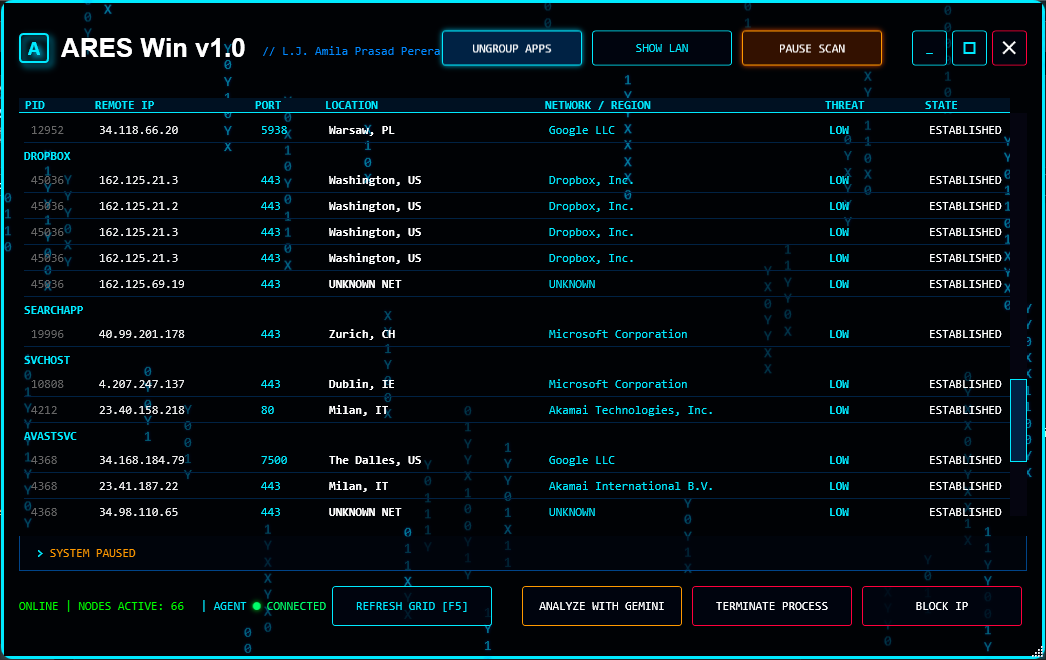Viewport: 1046px width, 660px height.
Task: Click the Pause Scan button
Action: (x=812, y=48)
